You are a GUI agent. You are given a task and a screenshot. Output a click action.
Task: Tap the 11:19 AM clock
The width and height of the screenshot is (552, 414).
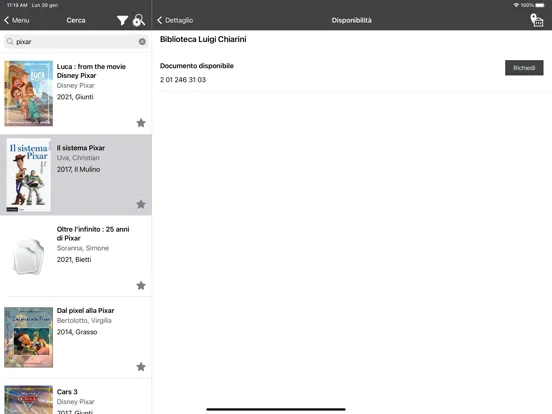pyautogui.click(x=17, y=5)
